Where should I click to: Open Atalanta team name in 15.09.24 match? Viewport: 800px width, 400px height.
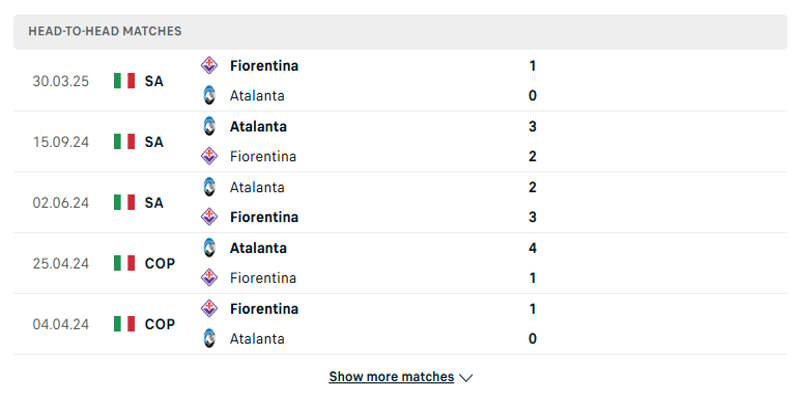click(258, 126)
